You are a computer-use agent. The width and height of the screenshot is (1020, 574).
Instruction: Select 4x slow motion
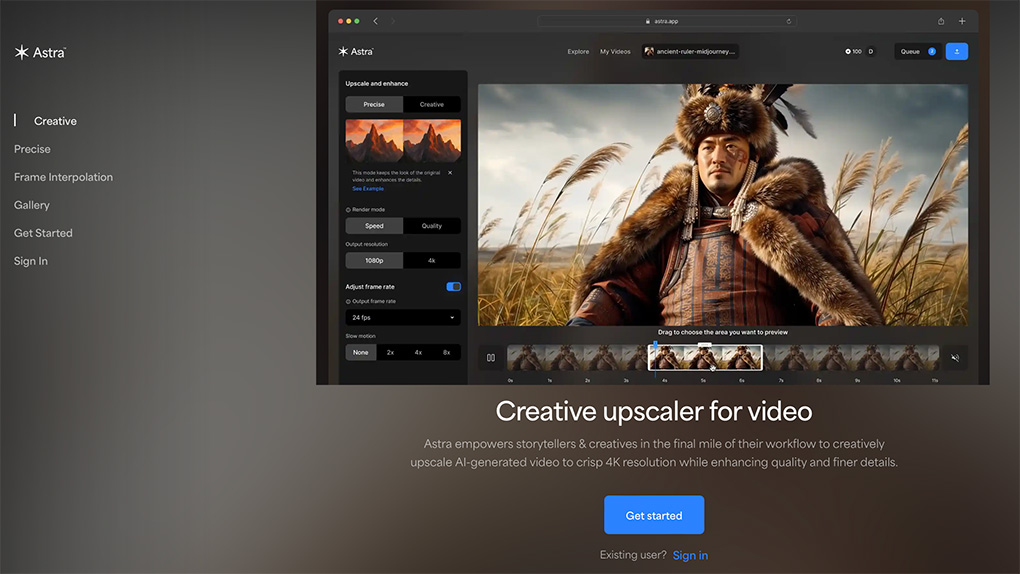coord(418,352)
